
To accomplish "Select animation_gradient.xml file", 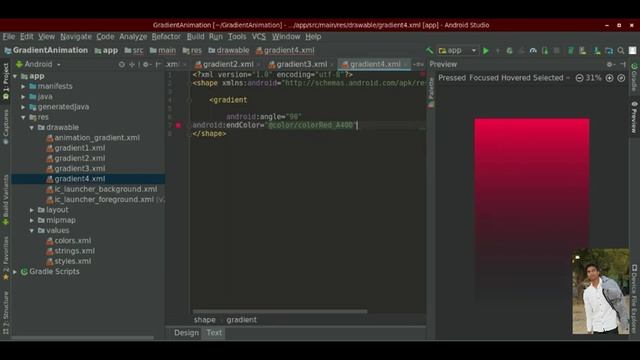I will pyautogui.click(x=97, y=138).
